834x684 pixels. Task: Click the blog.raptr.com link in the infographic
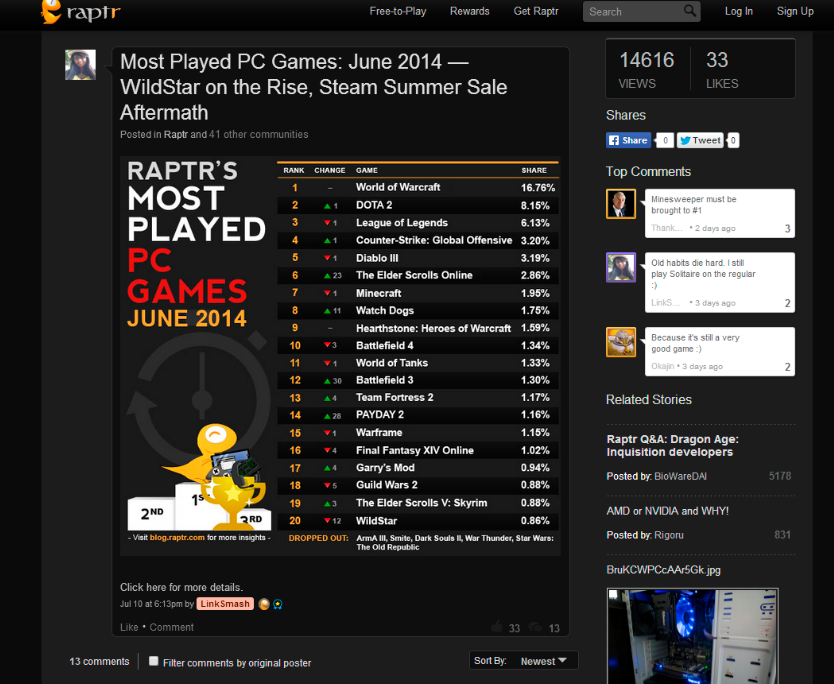pyautogui.click(x=177, y=537)
